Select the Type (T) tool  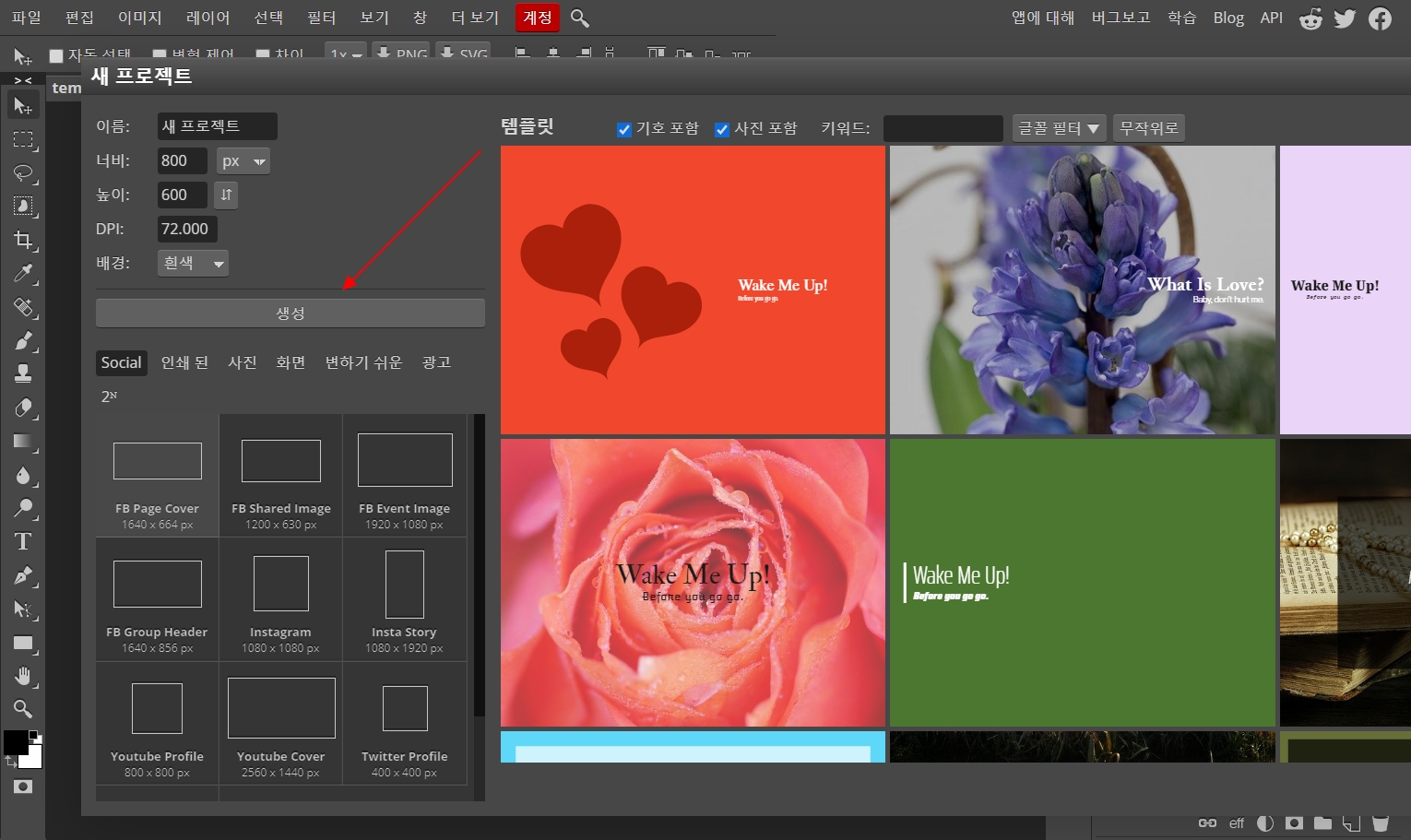[x=23, y=541]
